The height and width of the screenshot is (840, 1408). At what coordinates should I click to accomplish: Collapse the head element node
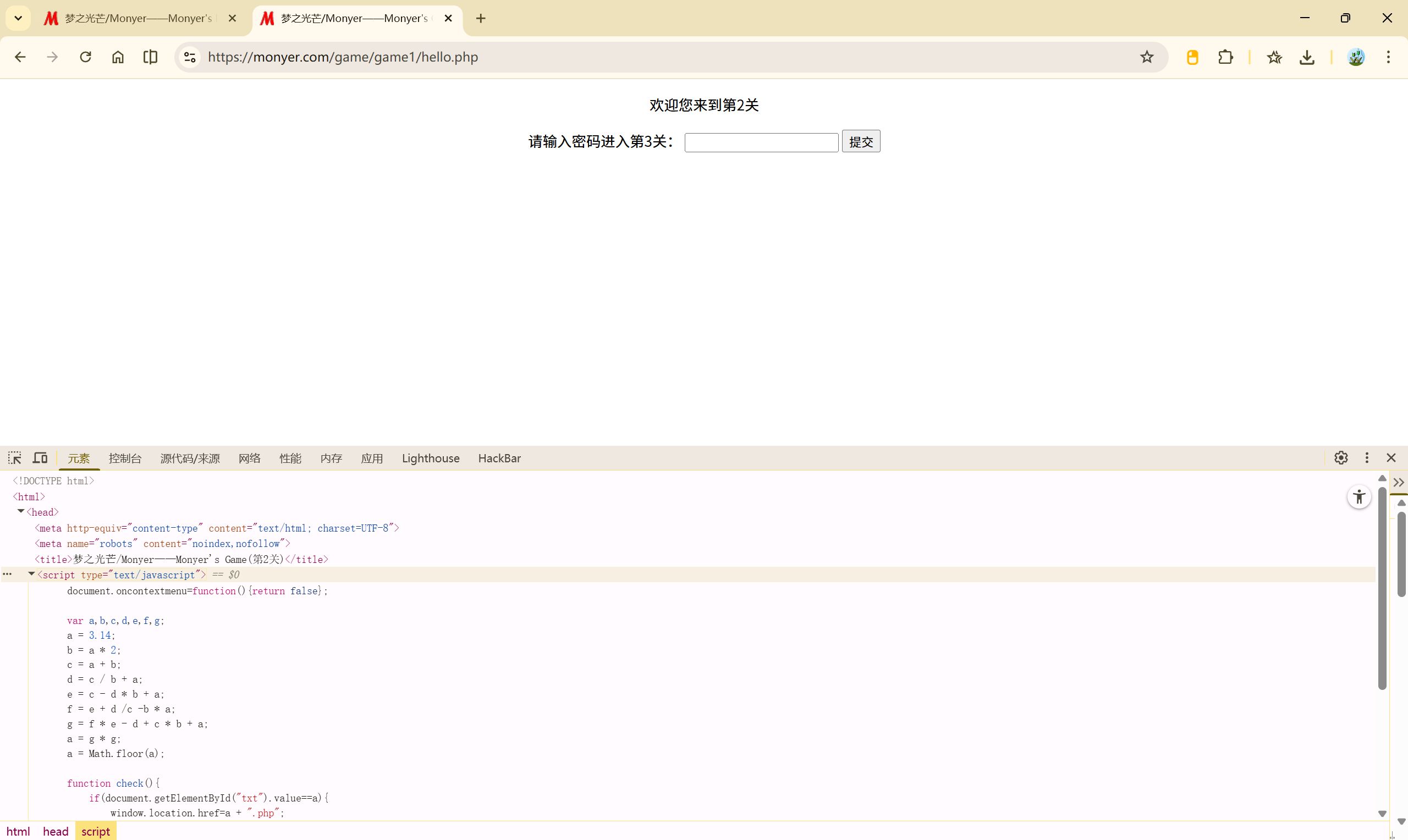click(21, 512)
